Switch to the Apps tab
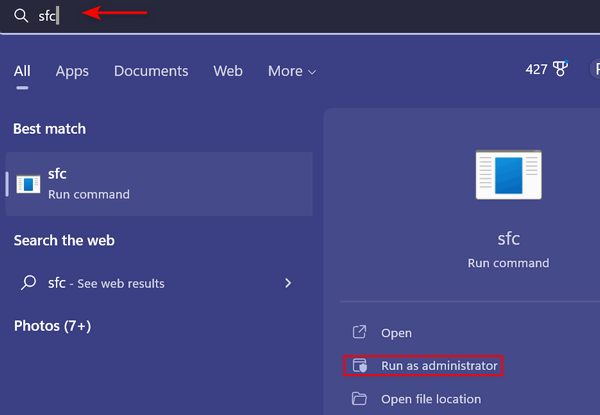 [72, 72]
